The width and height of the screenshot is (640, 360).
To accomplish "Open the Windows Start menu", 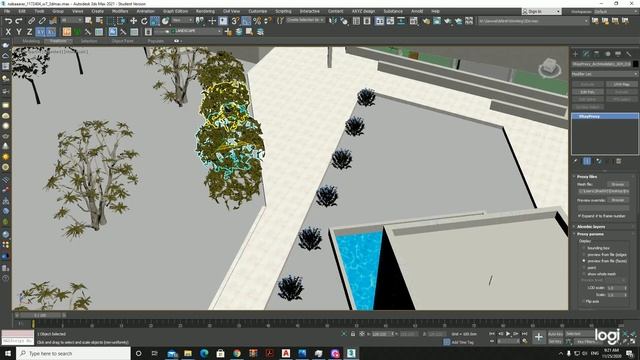I will (8, 353).
